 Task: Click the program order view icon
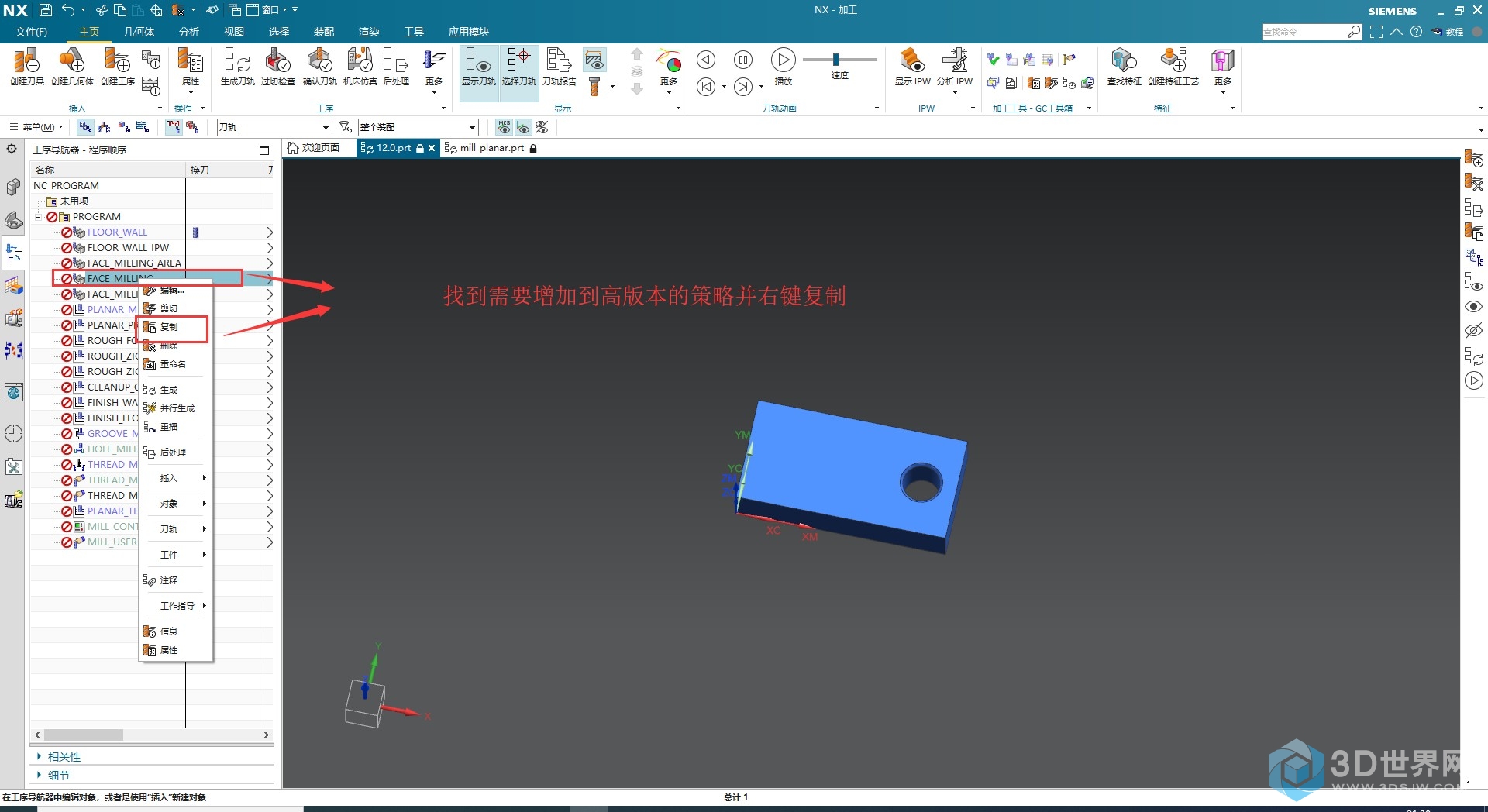pos(85,126)
